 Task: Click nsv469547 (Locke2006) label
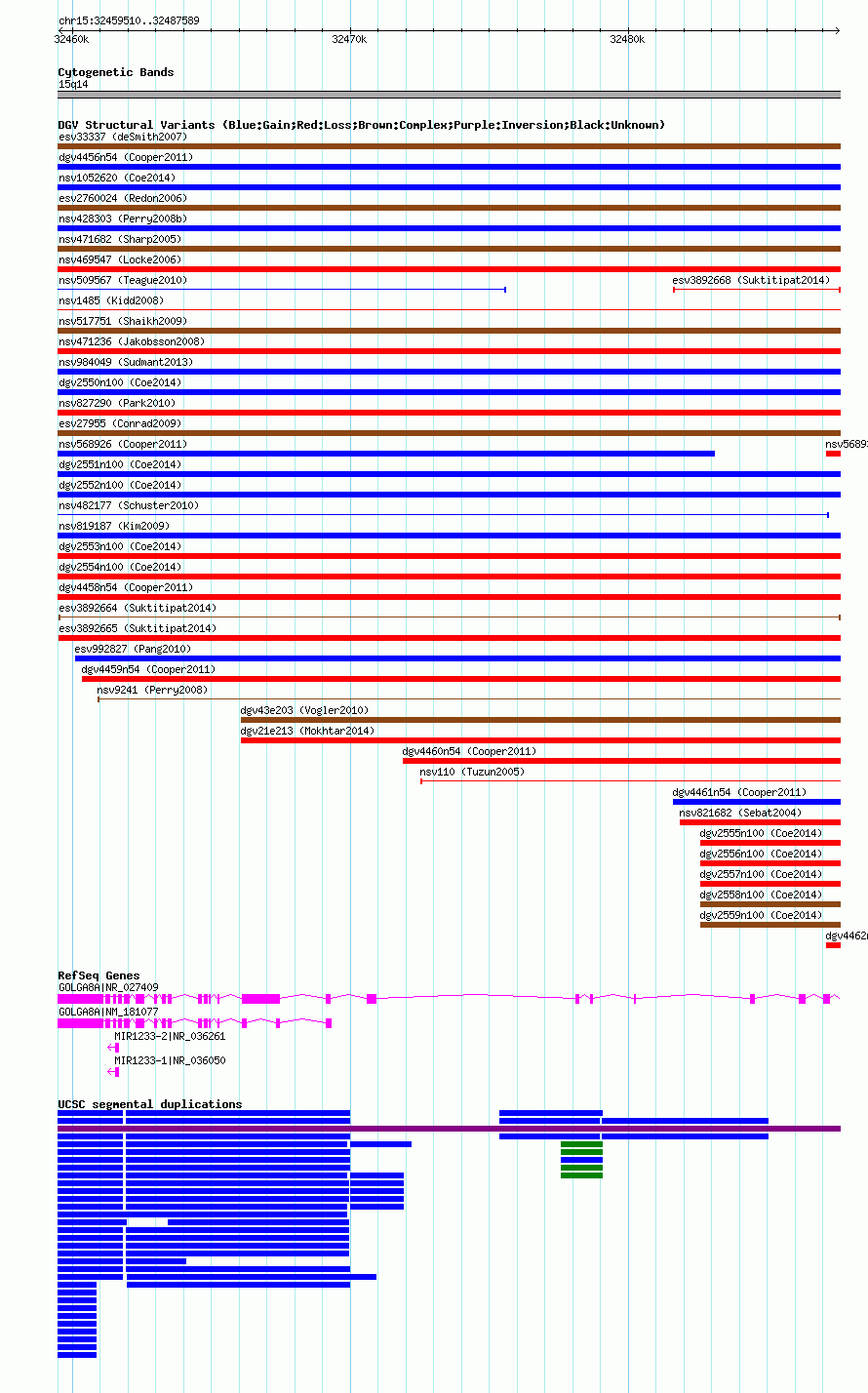(120, 259)
